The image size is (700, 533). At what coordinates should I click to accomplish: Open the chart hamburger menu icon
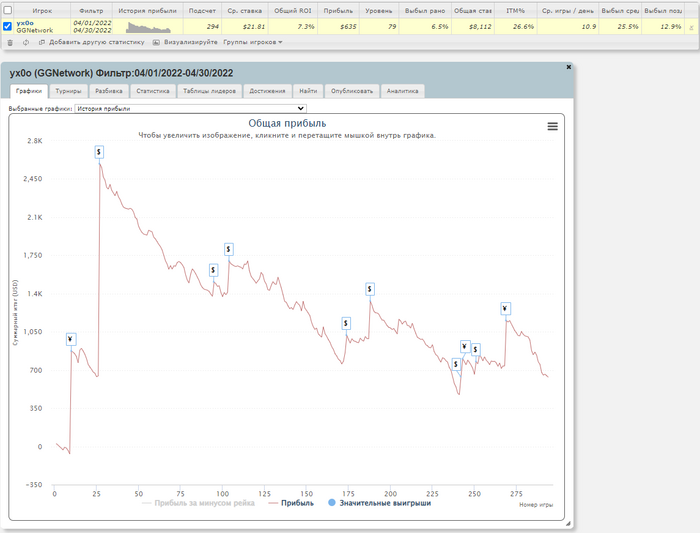[552, 126]
